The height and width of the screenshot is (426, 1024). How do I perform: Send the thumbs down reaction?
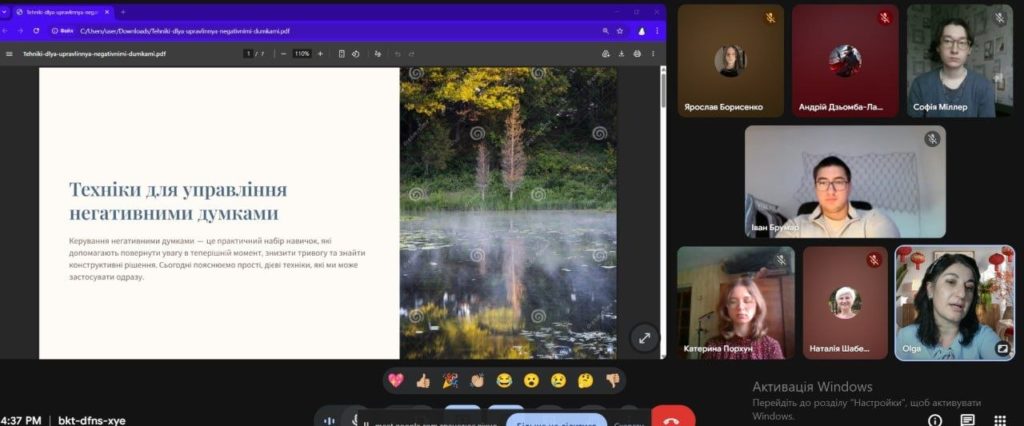(612, 380)
